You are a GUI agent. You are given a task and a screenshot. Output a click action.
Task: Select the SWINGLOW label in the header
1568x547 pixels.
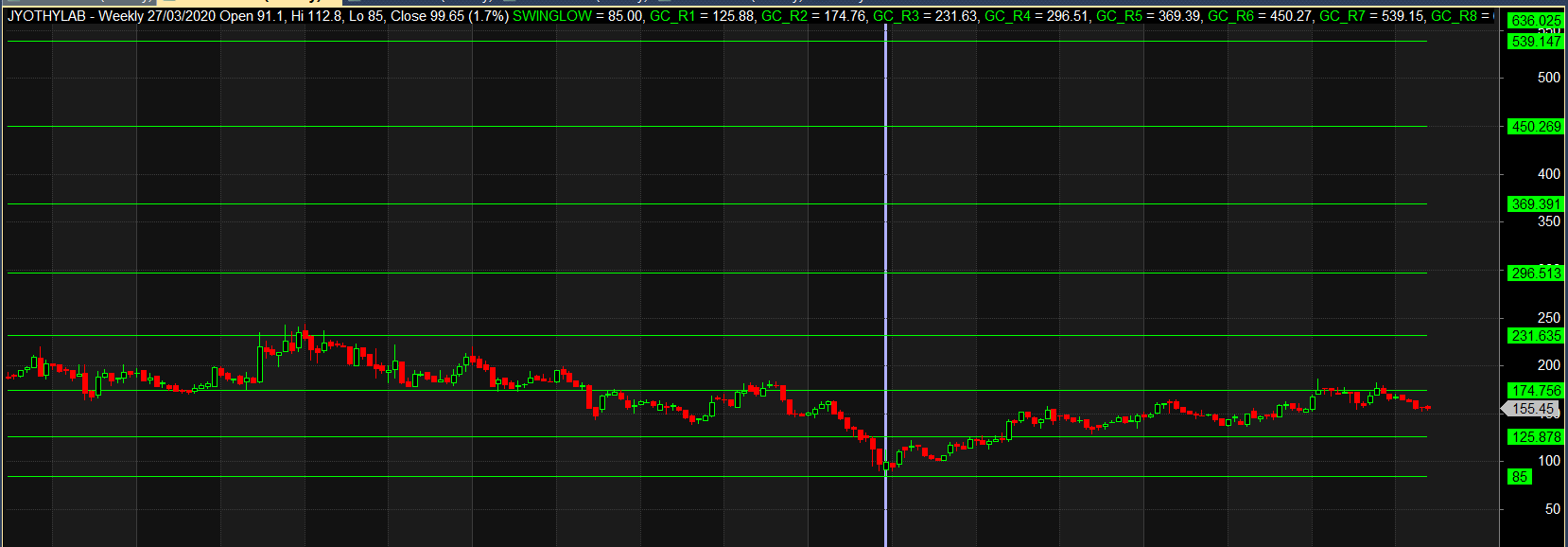click(x=551, y=16)
